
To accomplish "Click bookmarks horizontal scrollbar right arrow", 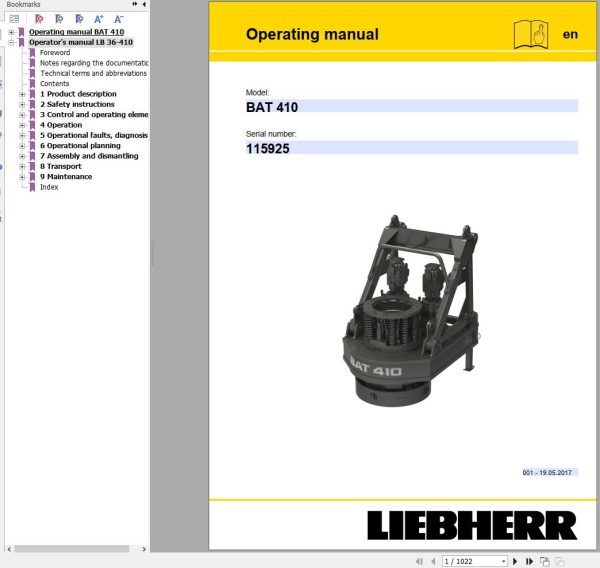I will (144, 549).
